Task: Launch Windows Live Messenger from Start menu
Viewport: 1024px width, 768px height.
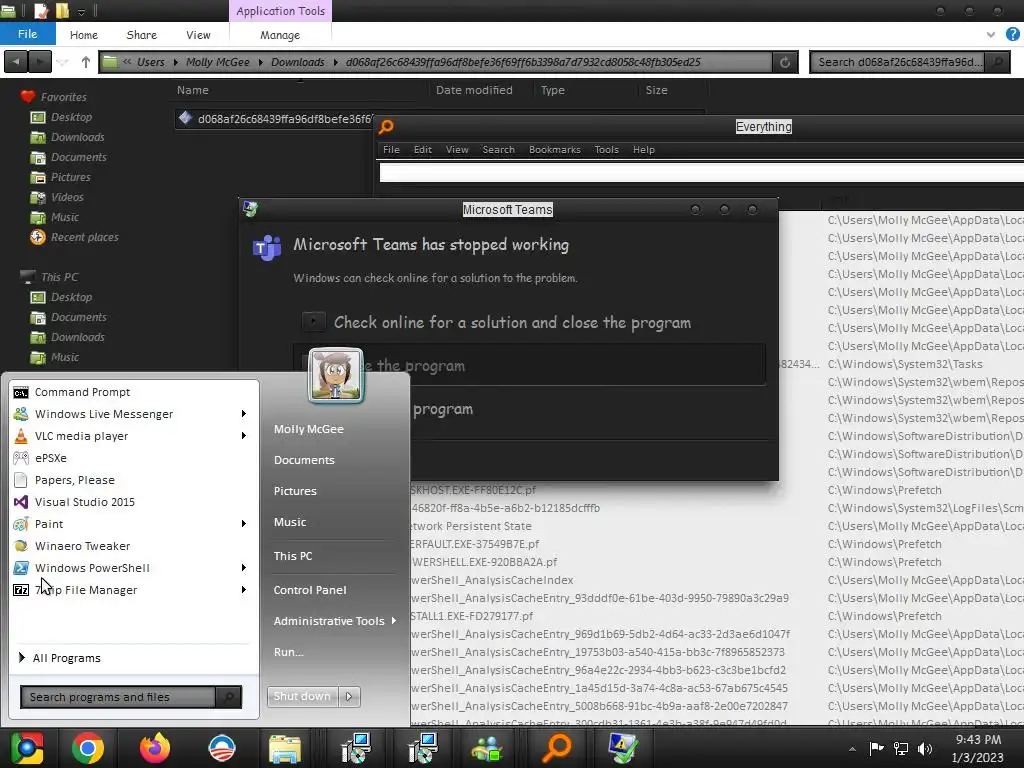Action: 103,414
